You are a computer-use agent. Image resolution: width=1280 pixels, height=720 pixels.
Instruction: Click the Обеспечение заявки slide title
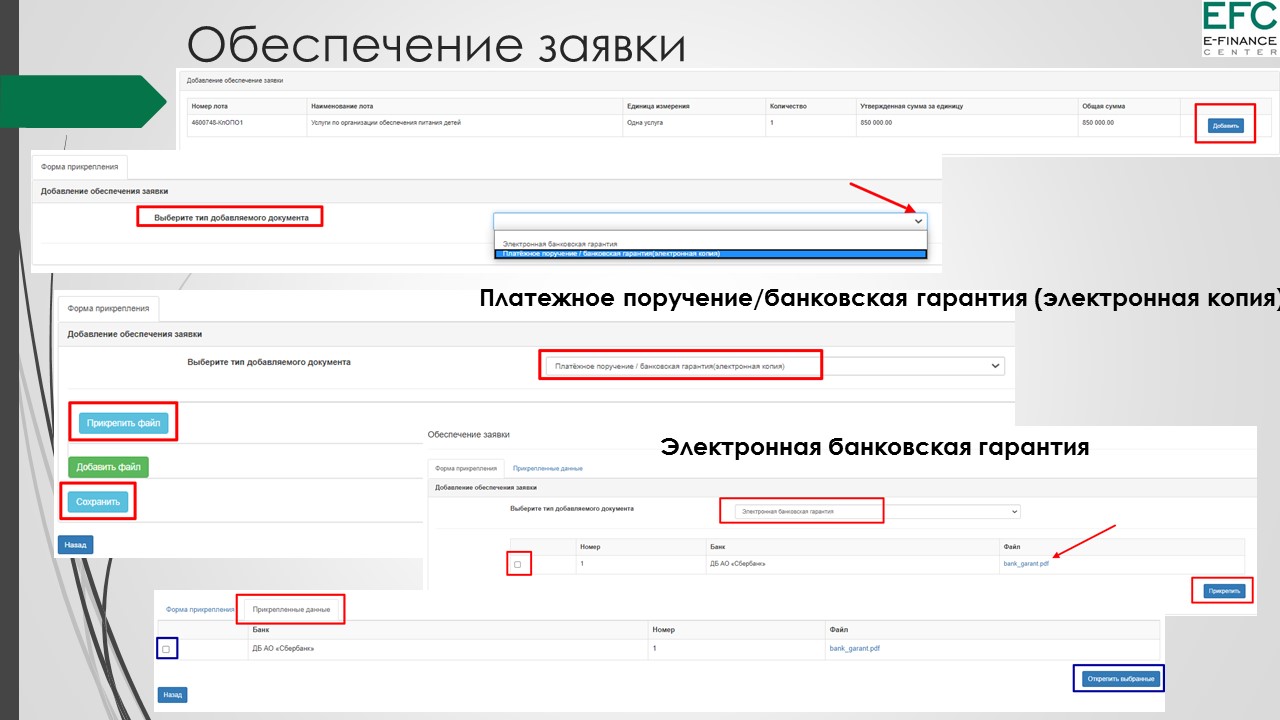click(x=436, y=46)
